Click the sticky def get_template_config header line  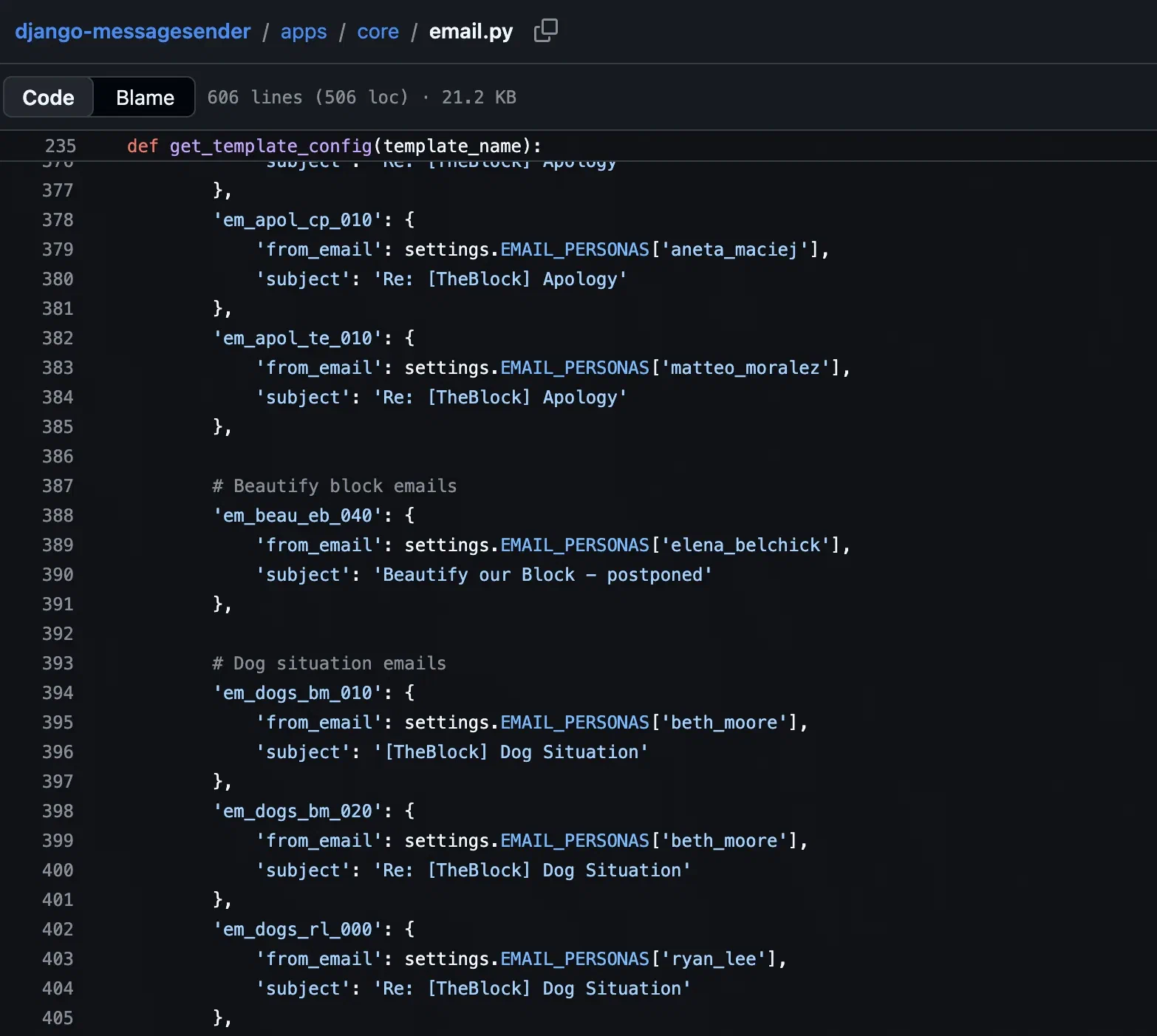(x=334, y=146)
